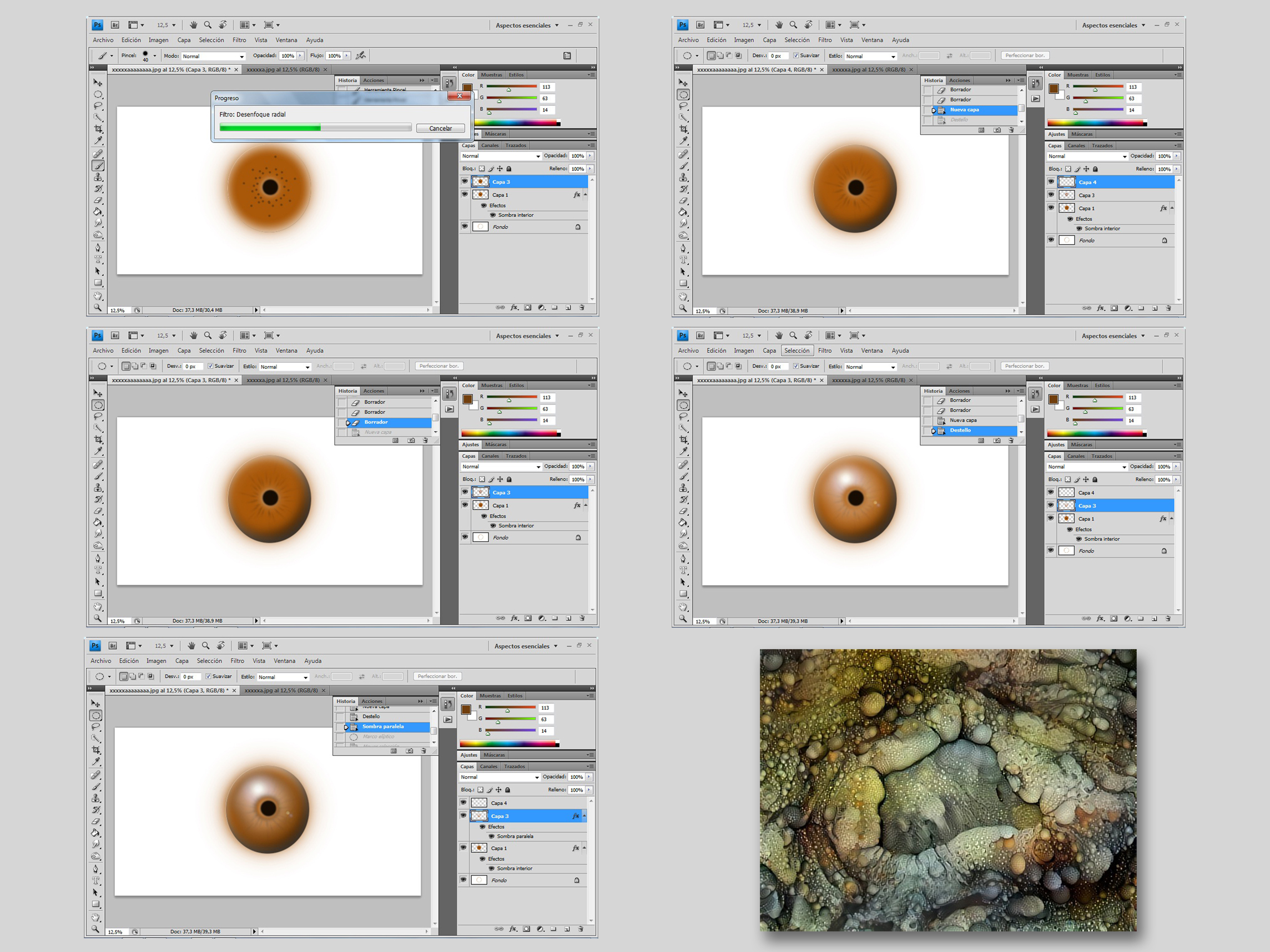
Task: Select Crop tool in Sombra paralela history window
Action: coord(96,750)
